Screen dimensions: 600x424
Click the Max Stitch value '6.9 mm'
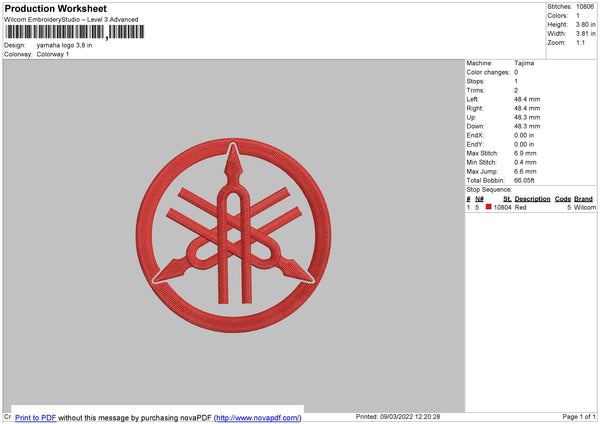point(525,153)
